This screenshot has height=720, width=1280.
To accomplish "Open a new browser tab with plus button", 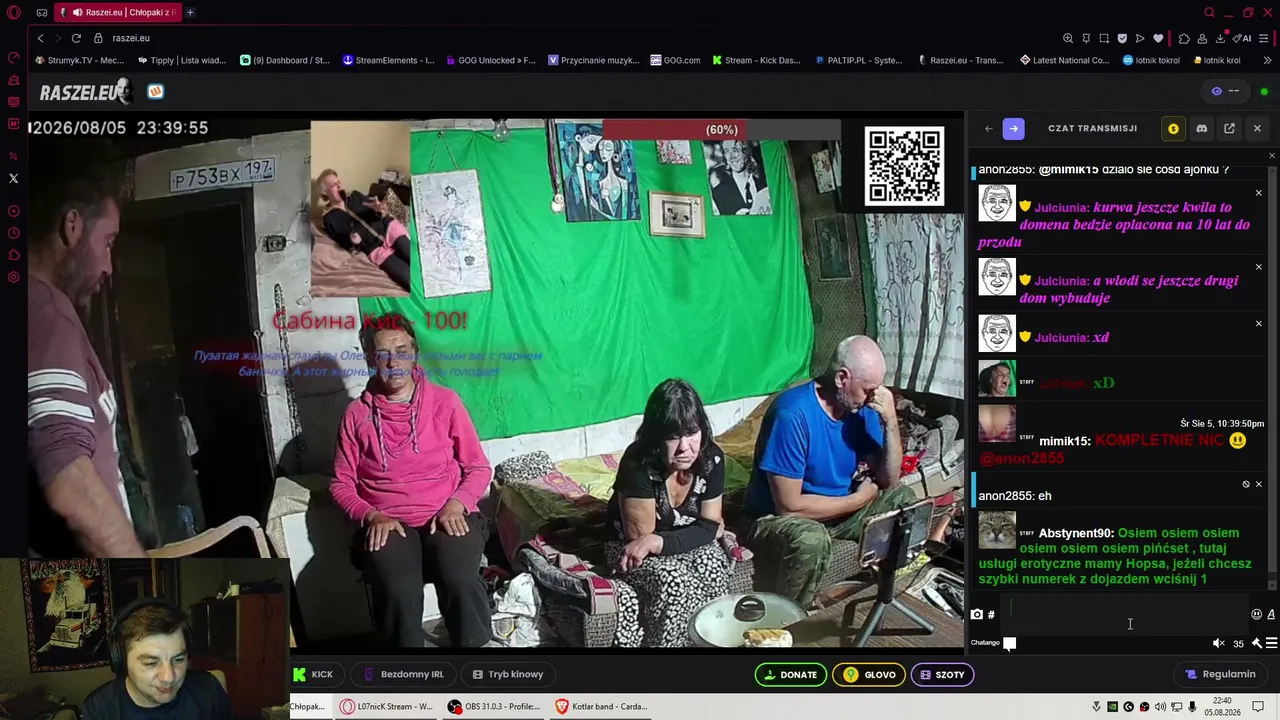I will pyautogui.click(x=190, y=12).
